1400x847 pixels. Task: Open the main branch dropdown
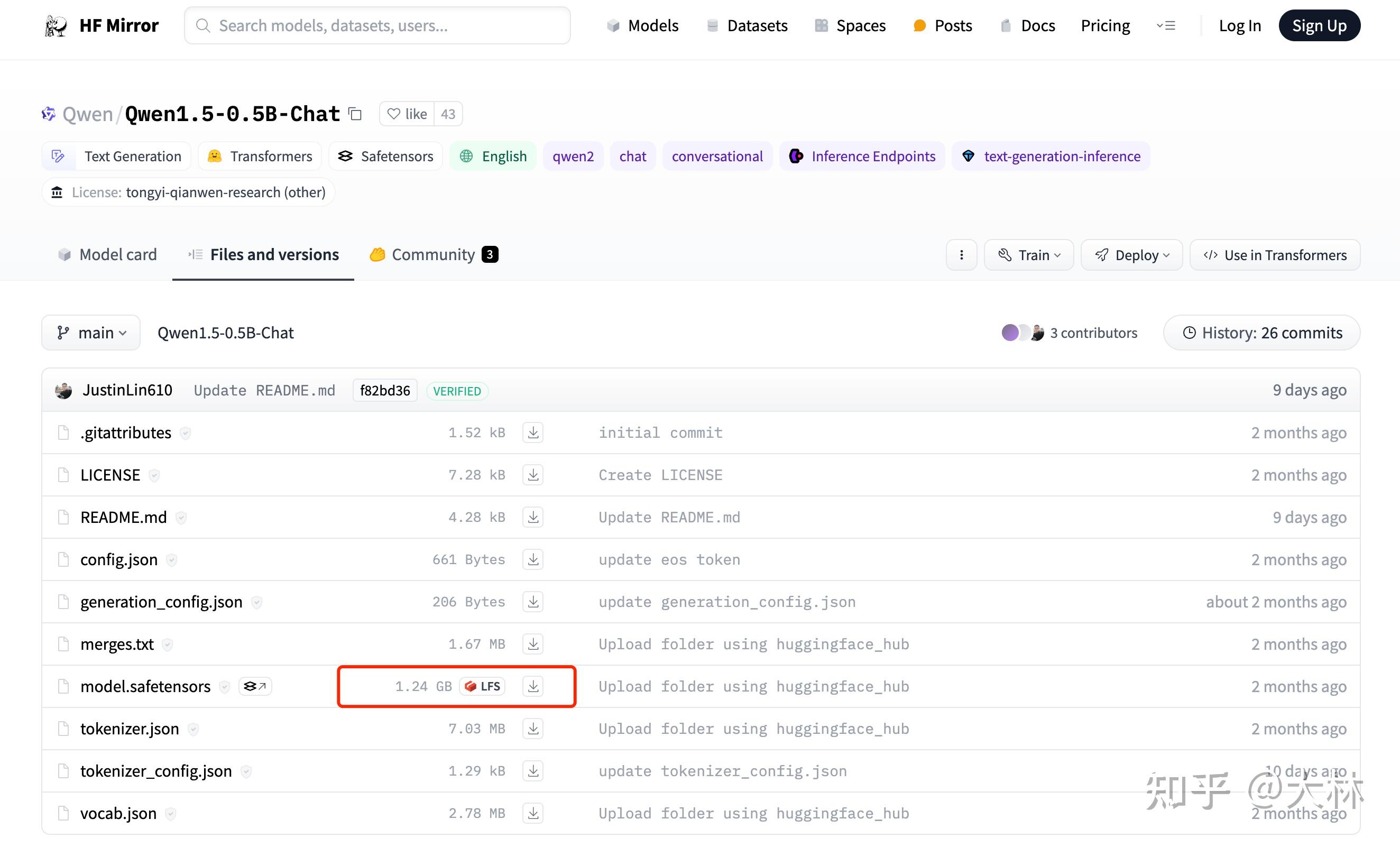[91, 333]
